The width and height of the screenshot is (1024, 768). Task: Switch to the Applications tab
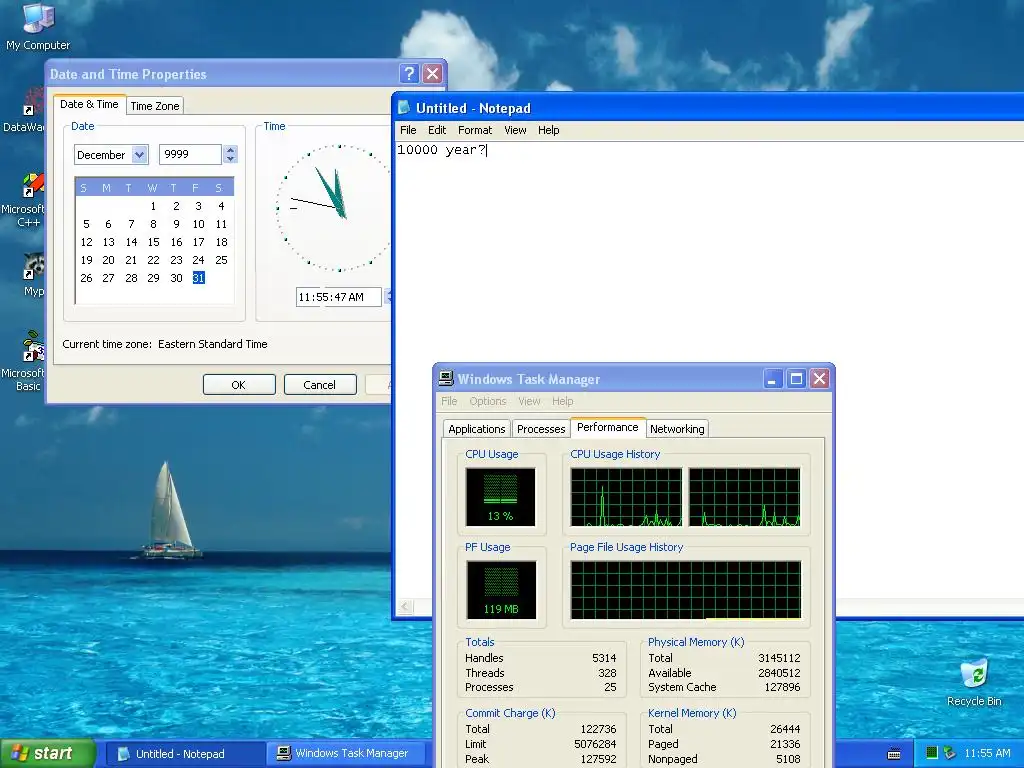477,429
